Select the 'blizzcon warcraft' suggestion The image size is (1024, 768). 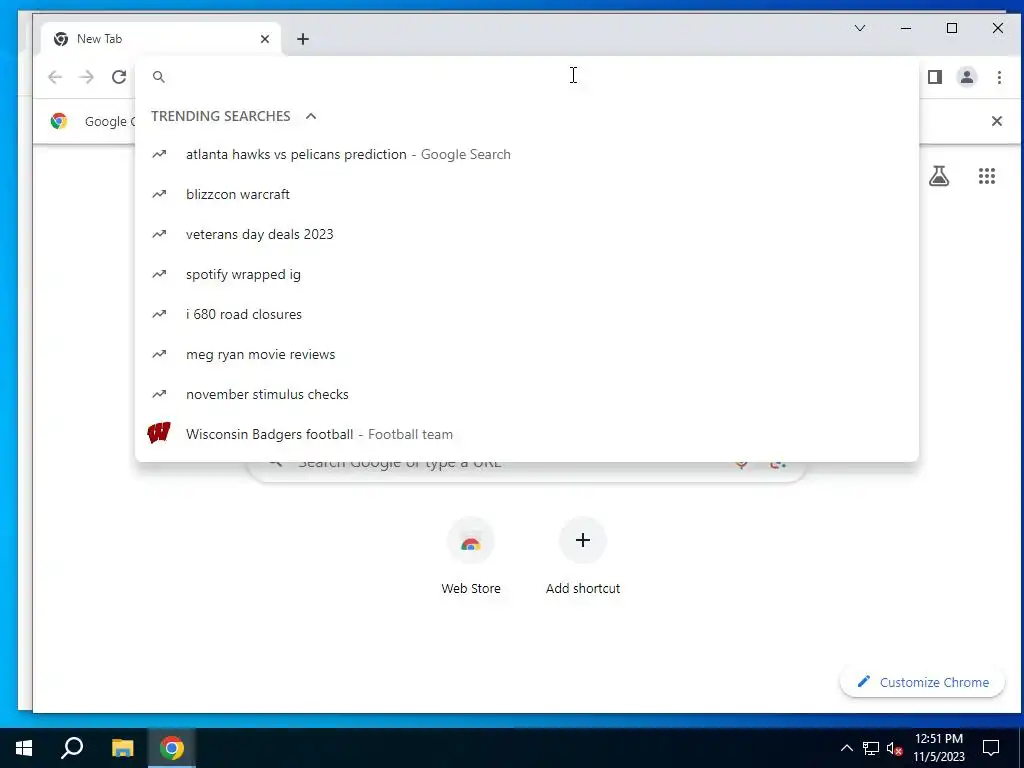coord(526,194)
